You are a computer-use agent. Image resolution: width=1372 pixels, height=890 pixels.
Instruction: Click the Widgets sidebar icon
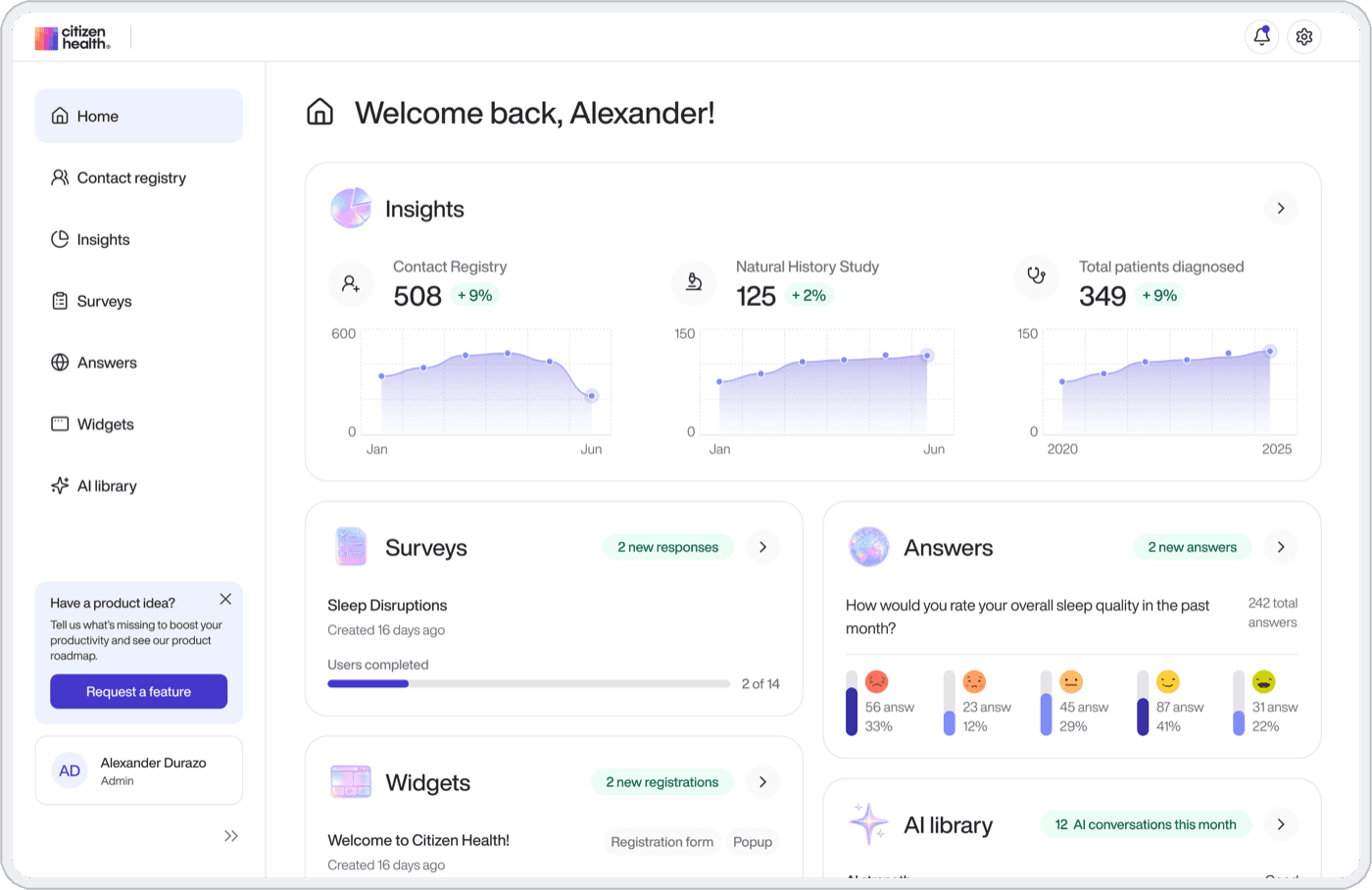(x=60, y=424)
